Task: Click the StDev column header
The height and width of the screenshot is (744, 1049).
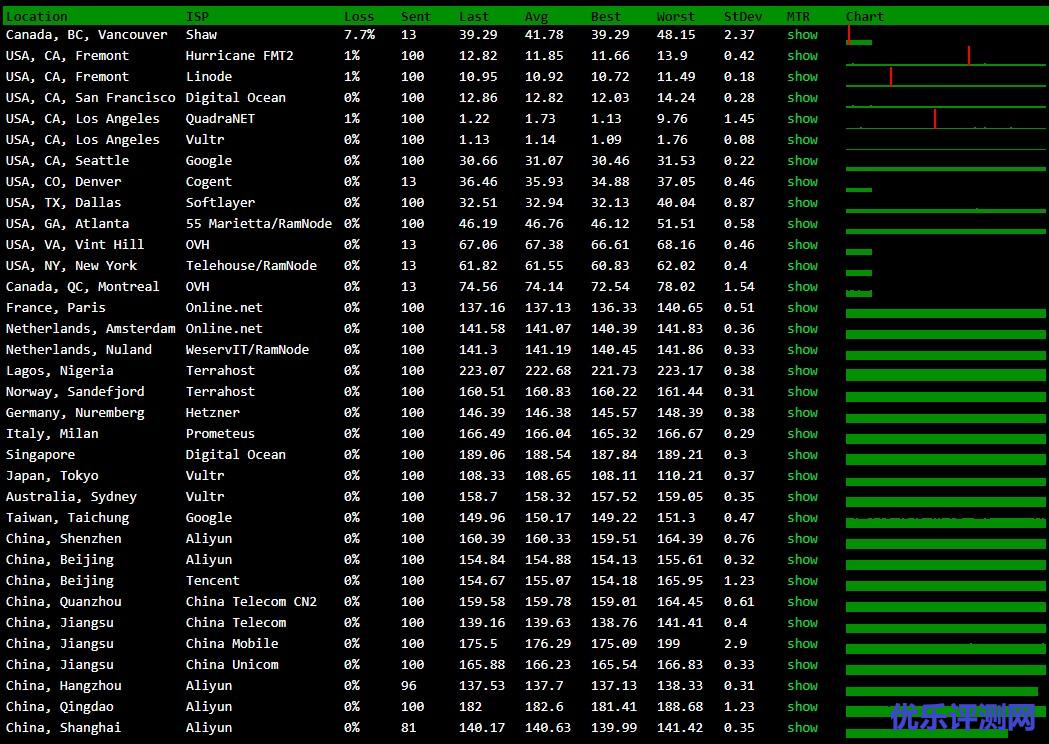Action: click(743, 17)
